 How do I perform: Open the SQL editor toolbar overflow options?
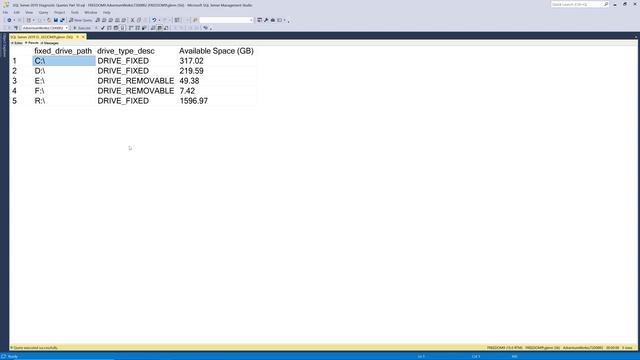pyautogui.click(x=211, y=28)
